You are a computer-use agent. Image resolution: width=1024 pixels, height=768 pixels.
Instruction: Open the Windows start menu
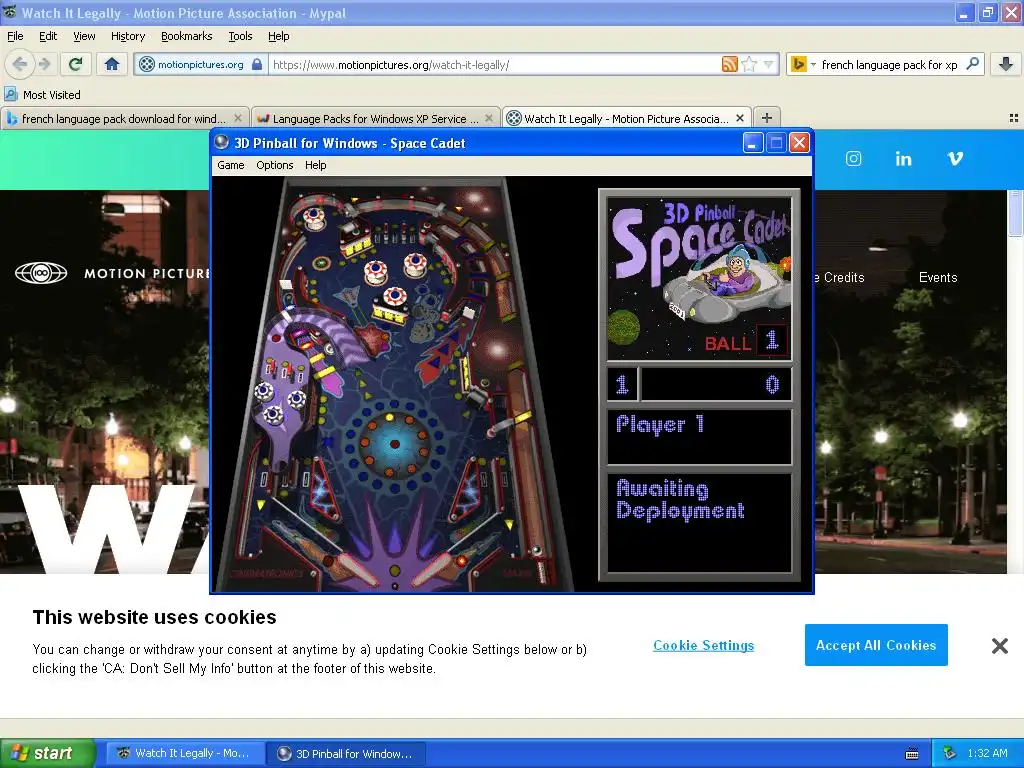point(48,753)
